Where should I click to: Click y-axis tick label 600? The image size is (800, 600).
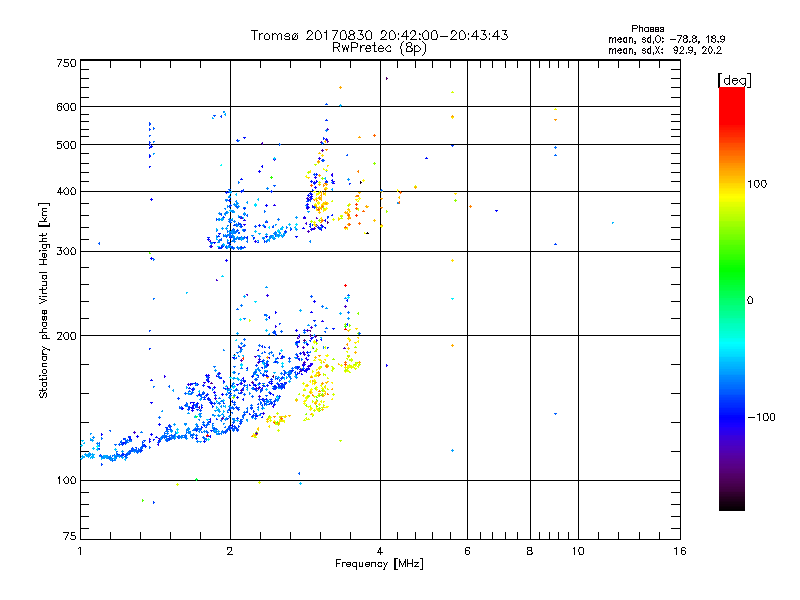(66, 107)
